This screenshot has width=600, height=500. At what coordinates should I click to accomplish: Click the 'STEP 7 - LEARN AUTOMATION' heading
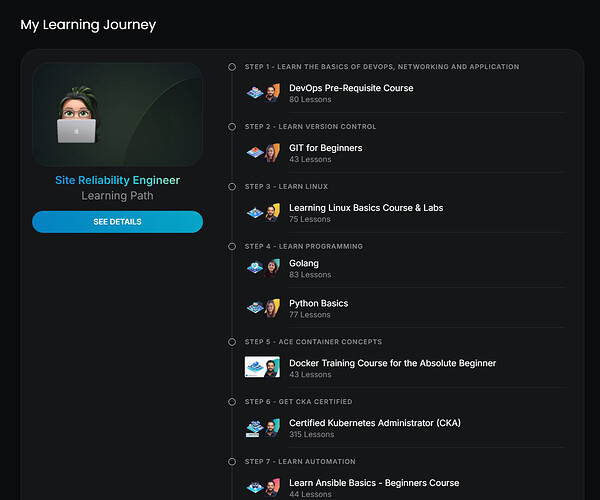[300, 462]
